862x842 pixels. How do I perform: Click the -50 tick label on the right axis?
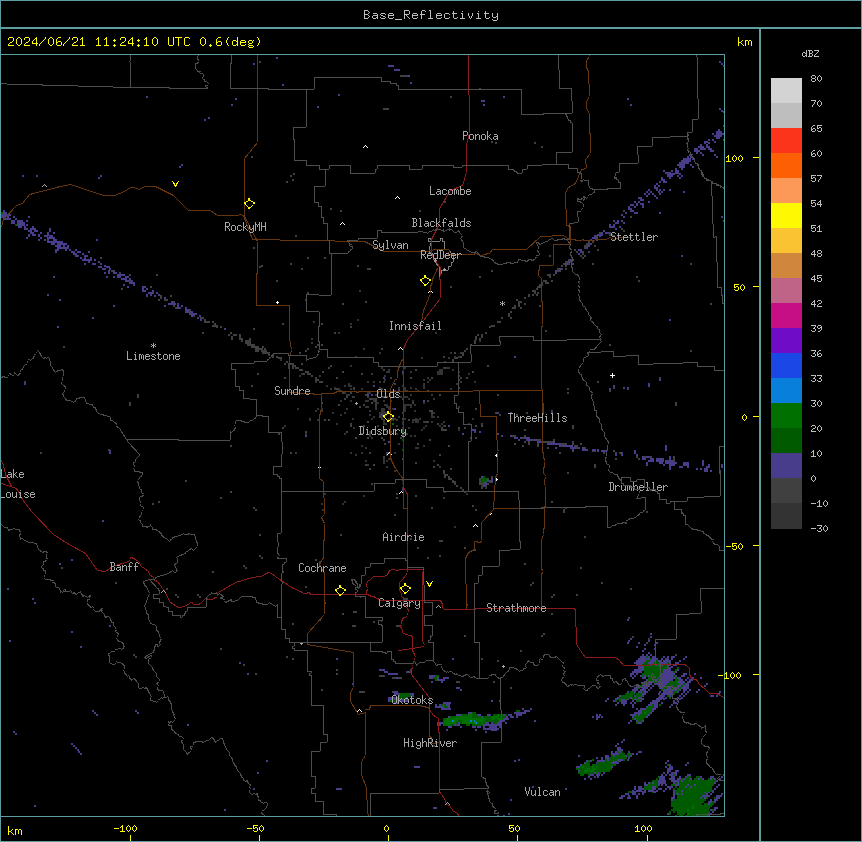734,546
